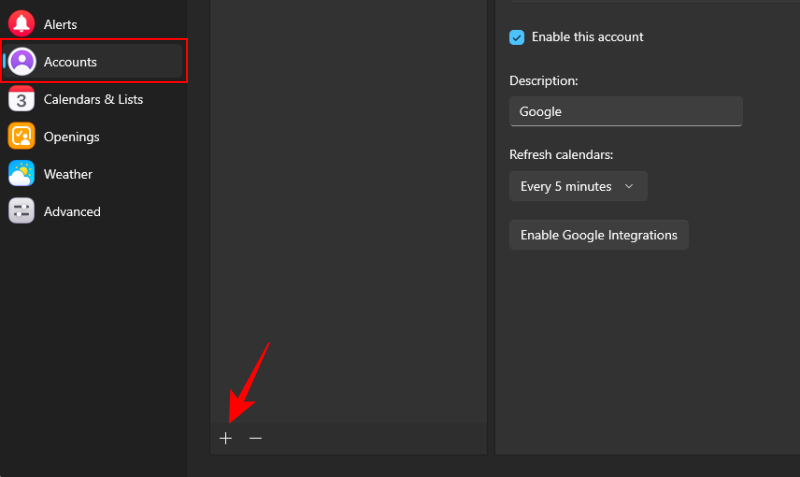Click the 'Enable this account' label text

tap(587, 37)
